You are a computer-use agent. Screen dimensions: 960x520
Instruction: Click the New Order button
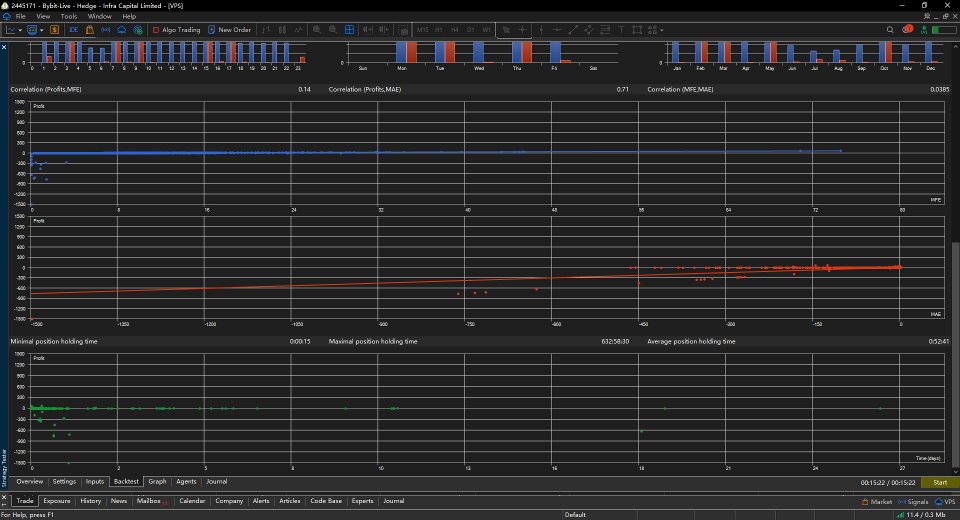pyautogui.click(x=230, y=29)
